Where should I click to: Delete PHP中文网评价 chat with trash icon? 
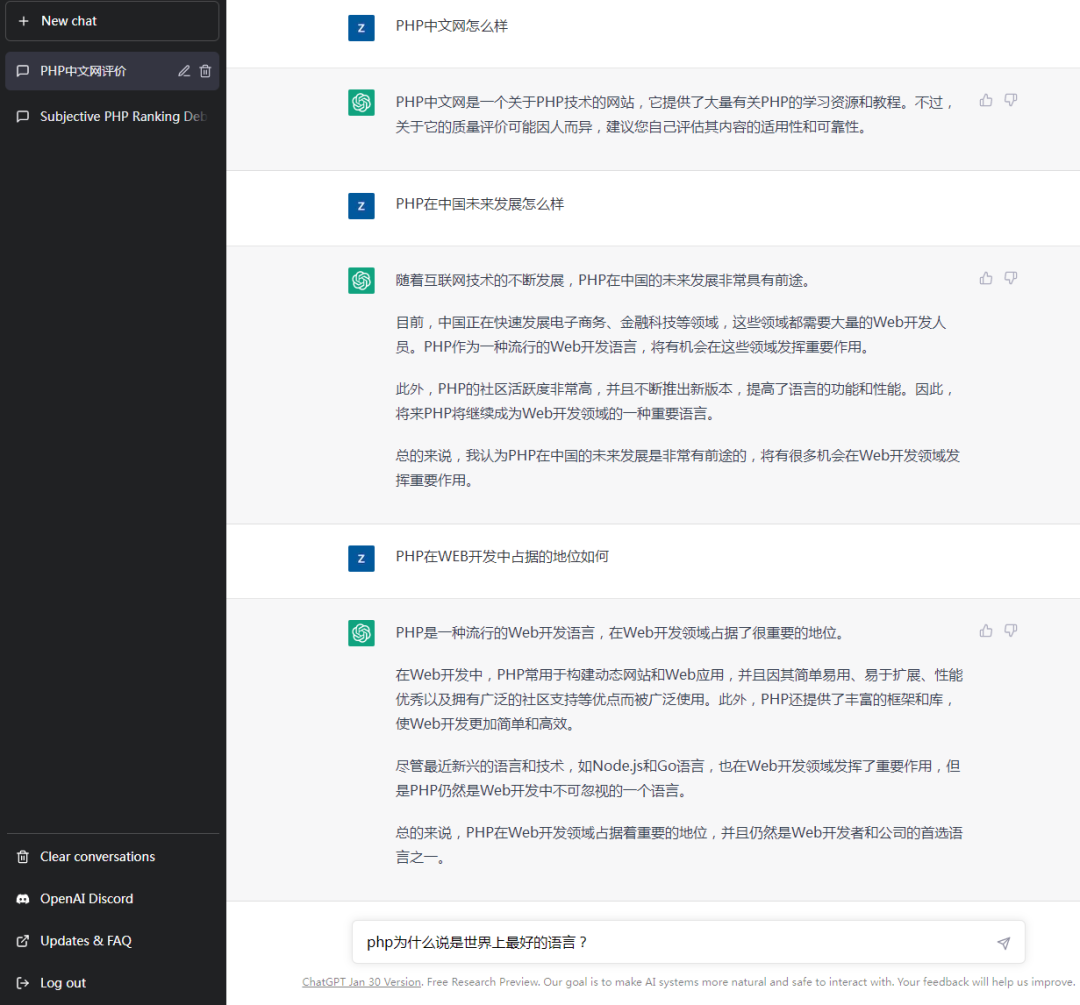pyautogui.click(x=205, y=71)
